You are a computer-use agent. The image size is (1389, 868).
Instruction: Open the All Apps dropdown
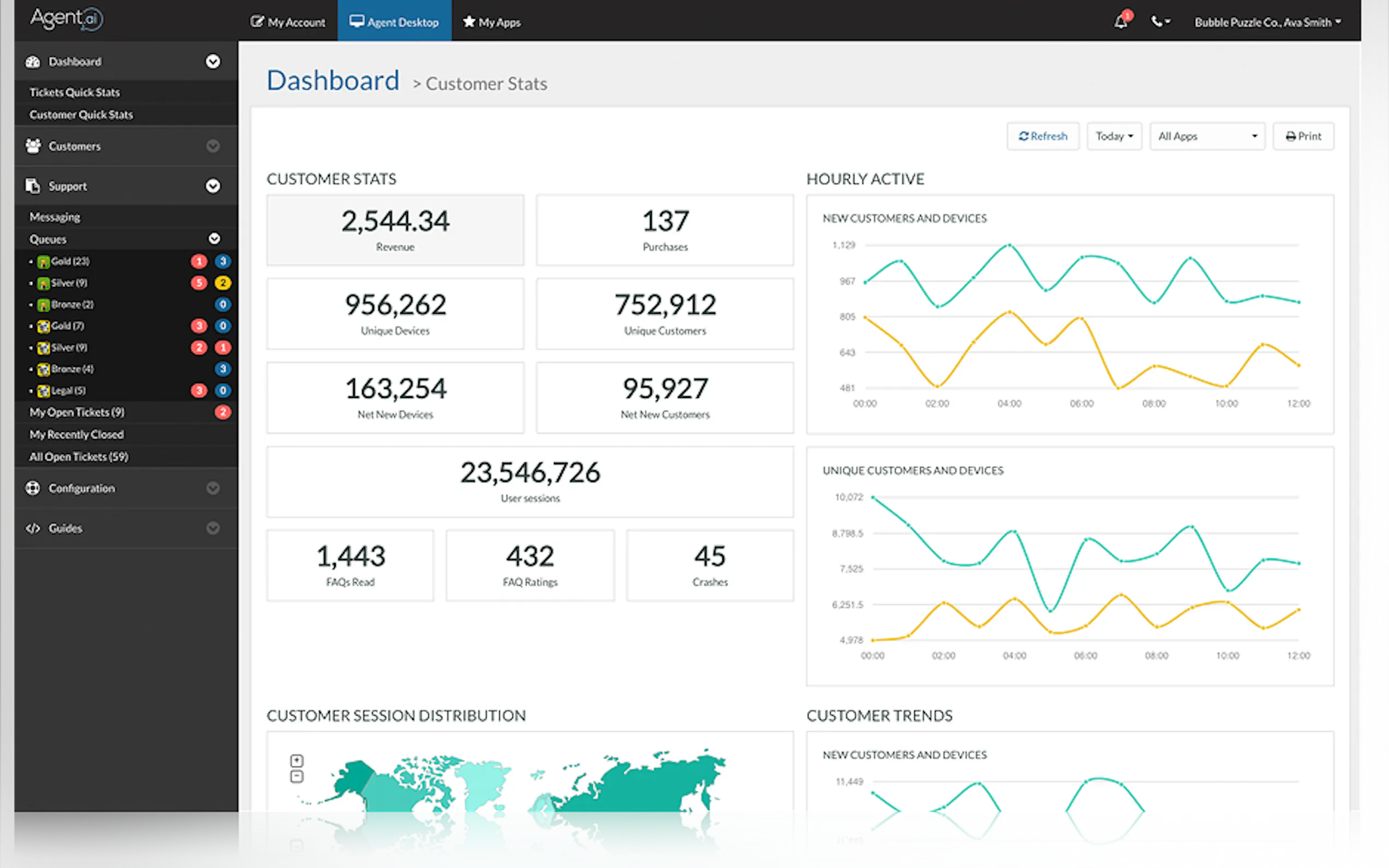(x=1206, y=136)
